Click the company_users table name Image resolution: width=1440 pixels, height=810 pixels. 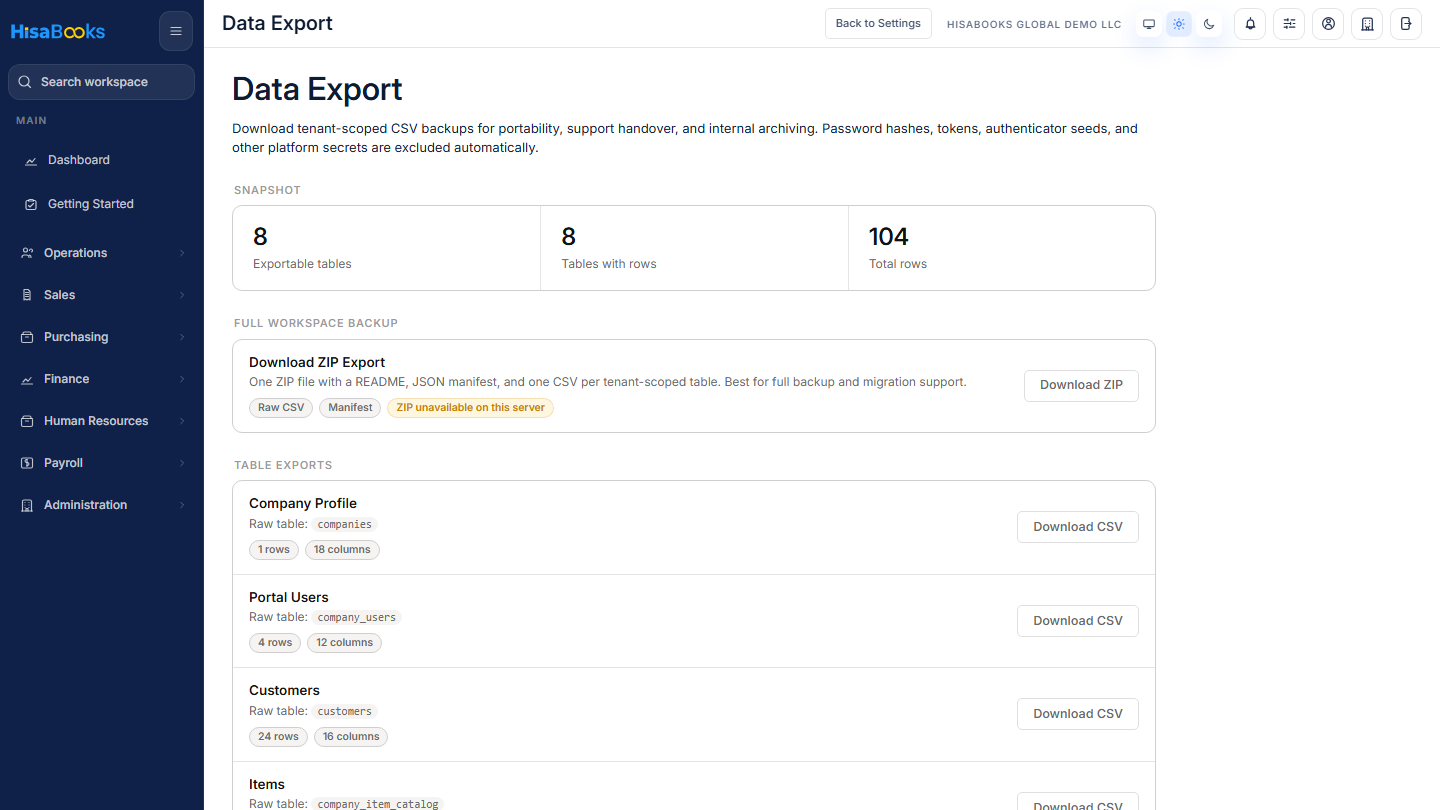[x=357, y=618]
